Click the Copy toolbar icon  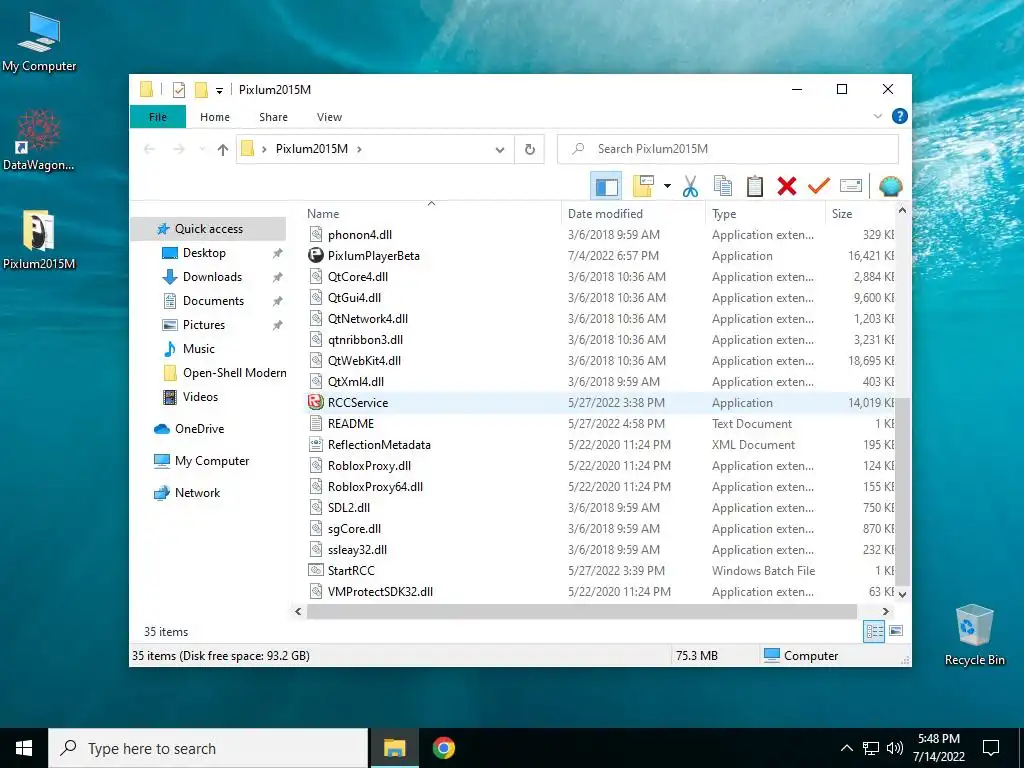coord(722,187)
